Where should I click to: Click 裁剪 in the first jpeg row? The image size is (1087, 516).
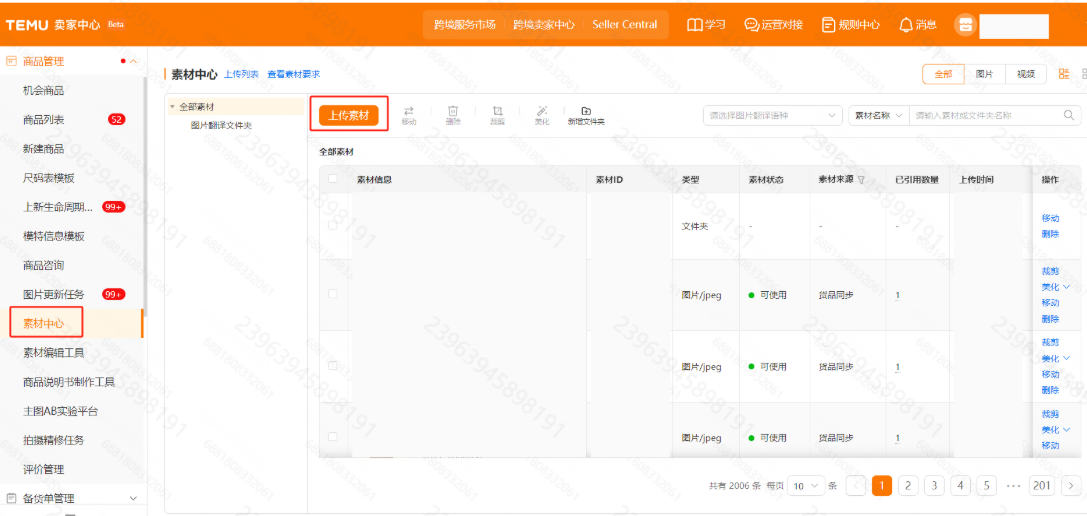click(x=1050, y=270)
